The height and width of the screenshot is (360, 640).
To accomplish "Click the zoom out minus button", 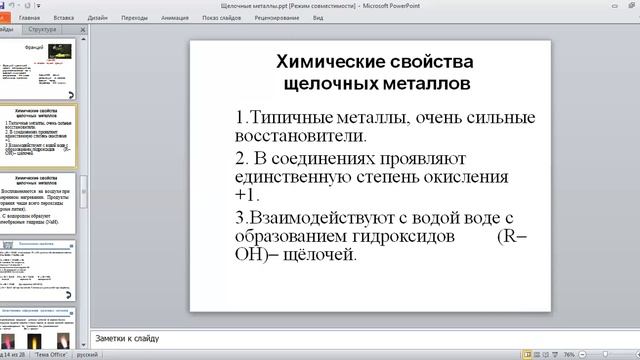I will click(582, 355).
